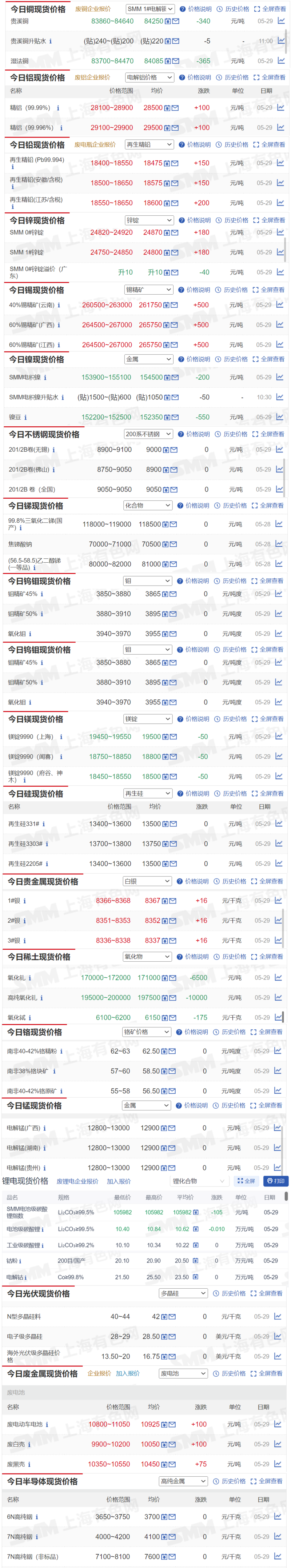Click 加入报价 in the 锂电现货价格 header
Screen dimensions: 291x1568
119,1181
